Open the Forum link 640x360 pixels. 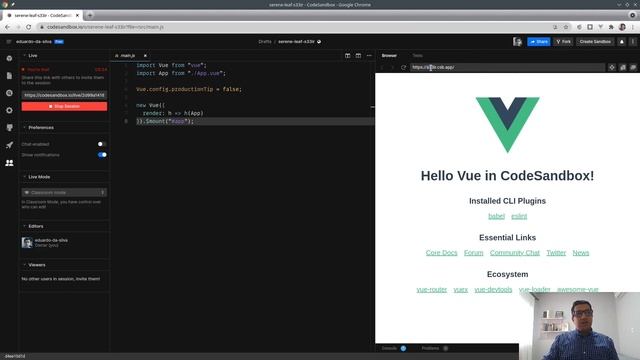pos(473,253)
